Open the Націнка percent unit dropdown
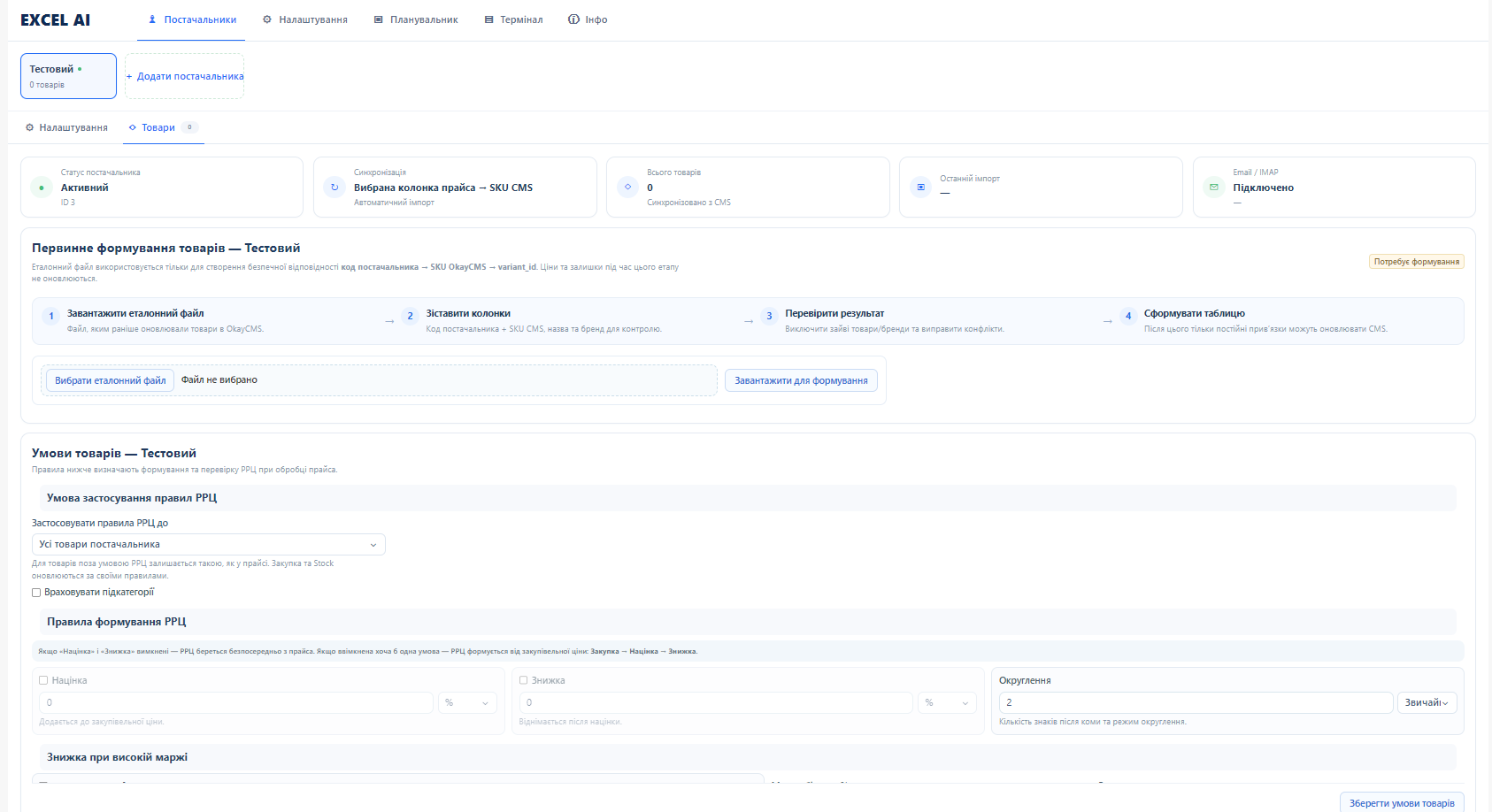The image size is (1492, 812). (x=467, y=702)
